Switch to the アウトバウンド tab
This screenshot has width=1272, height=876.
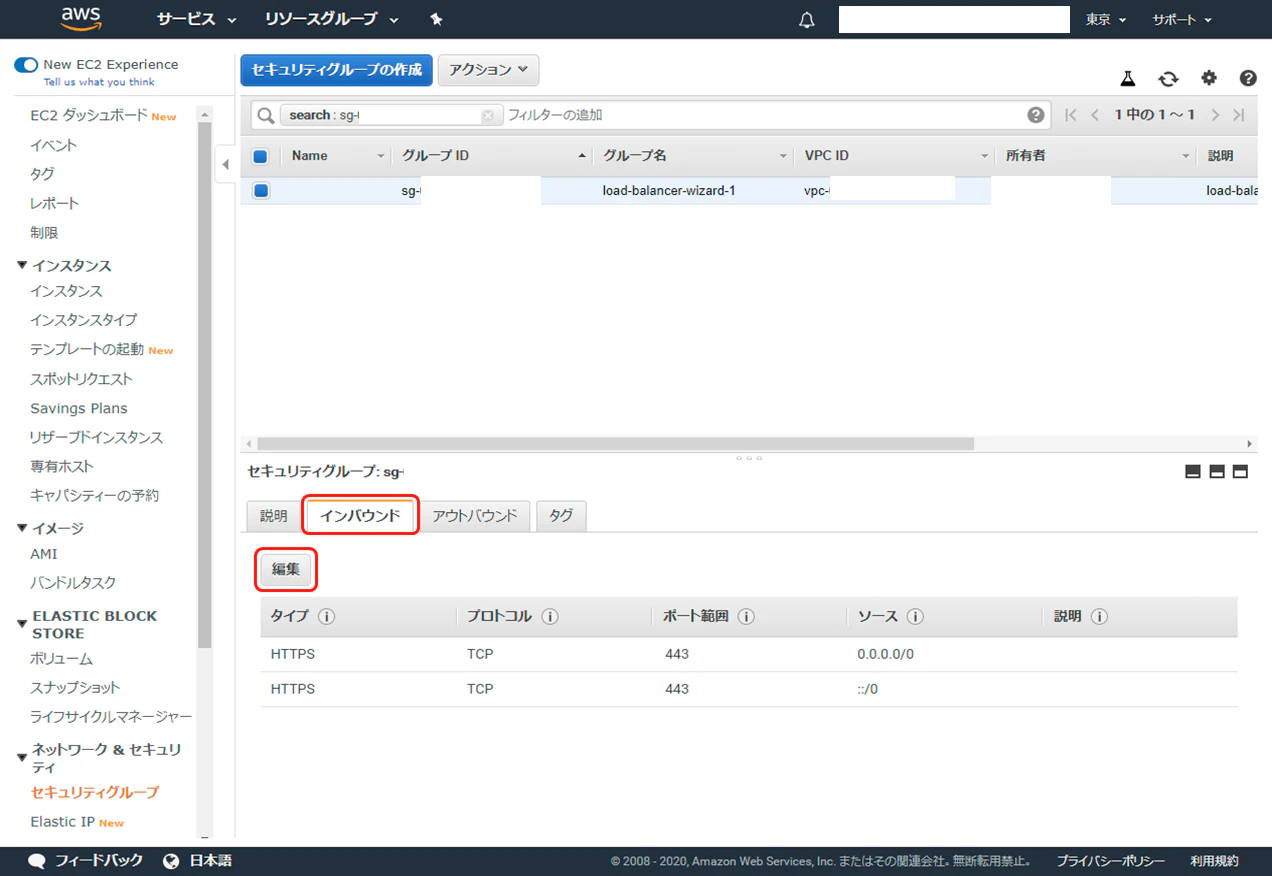(x=475, y=516)
